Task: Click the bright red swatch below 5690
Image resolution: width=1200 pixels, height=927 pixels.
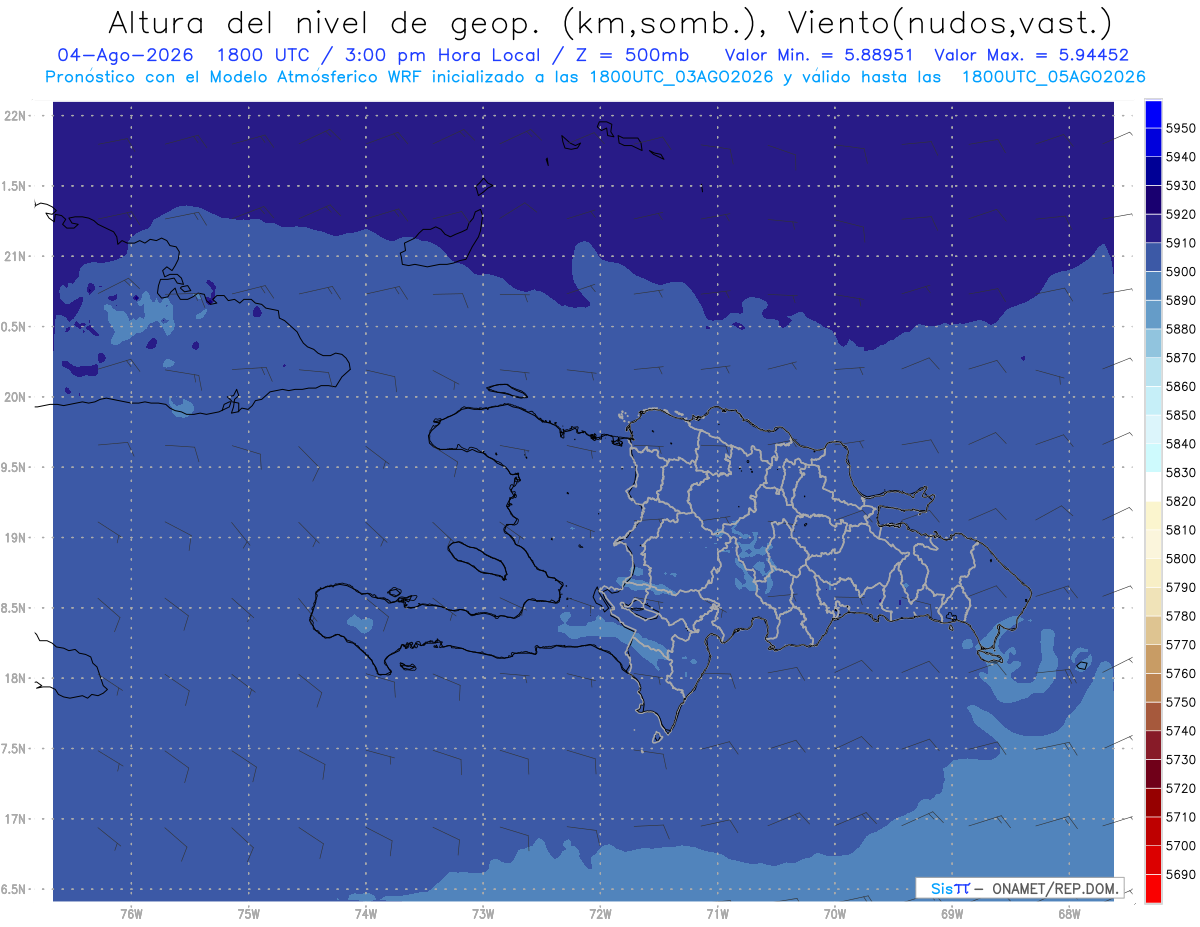Action: (1153, 888)
